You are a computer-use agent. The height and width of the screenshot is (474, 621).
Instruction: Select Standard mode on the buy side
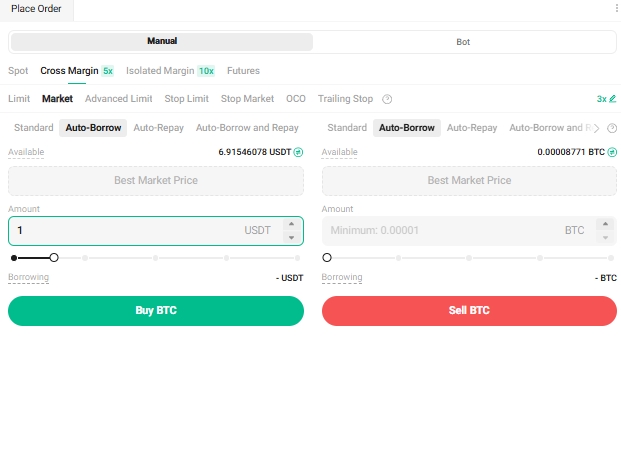pyautogui.click(x=34, y=128)
